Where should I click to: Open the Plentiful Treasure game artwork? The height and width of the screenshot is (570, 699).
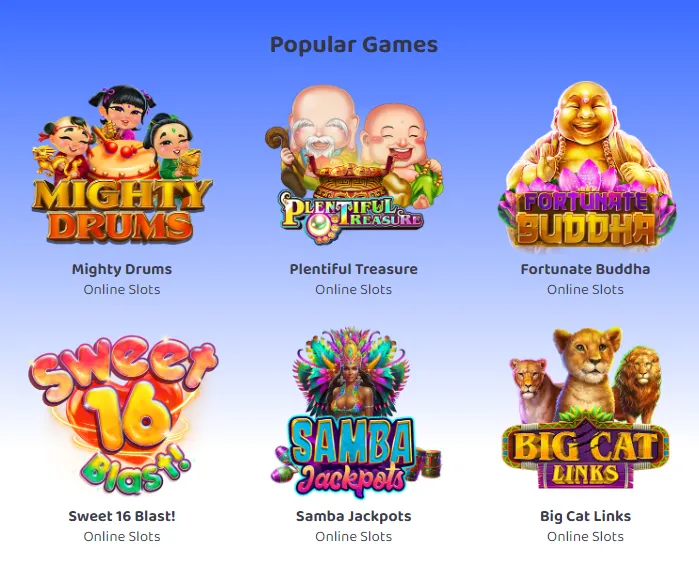[x=354, y=164]
